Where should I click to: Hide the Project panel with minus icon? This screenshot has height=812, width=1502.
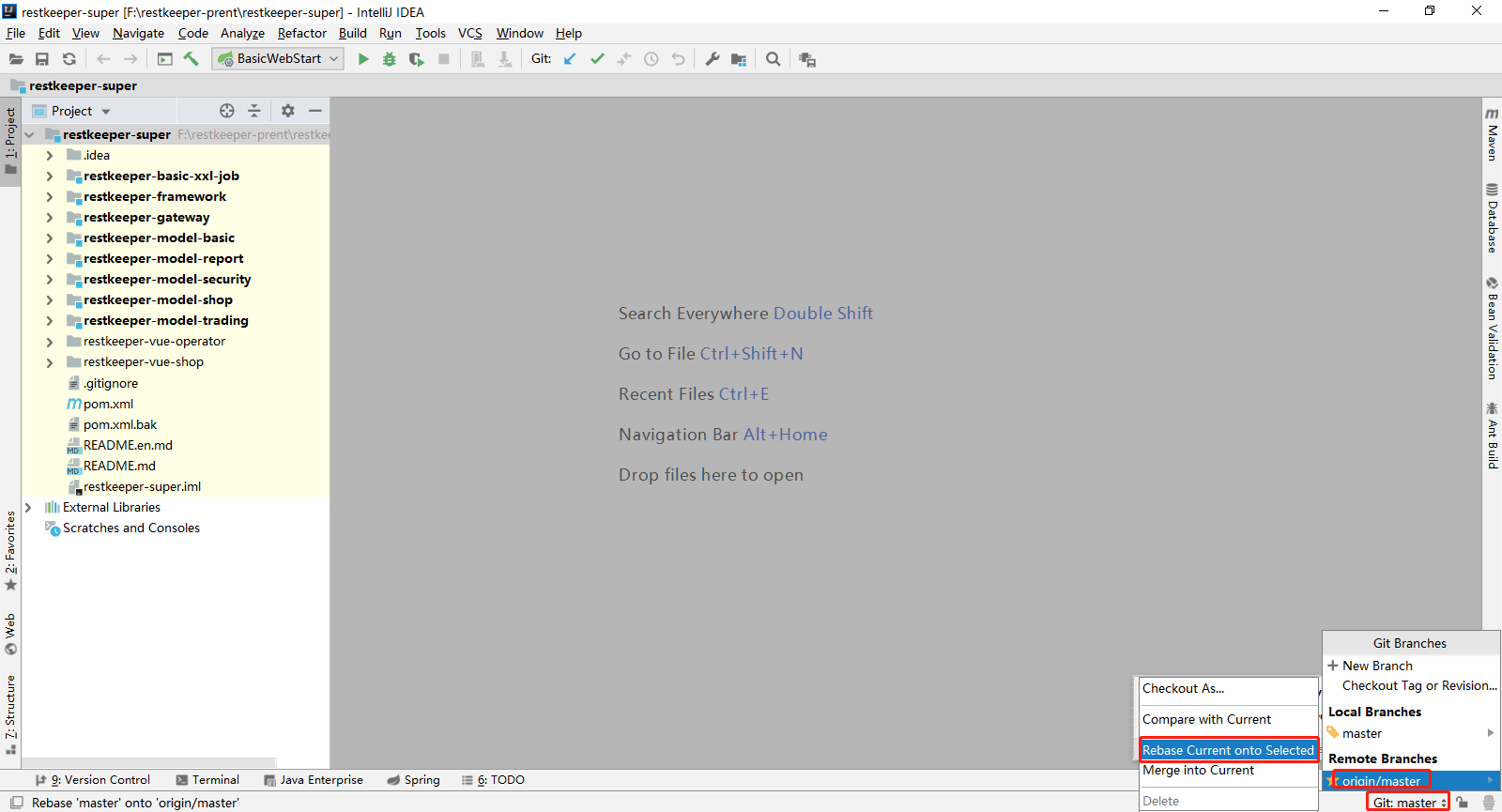point(315,111)
